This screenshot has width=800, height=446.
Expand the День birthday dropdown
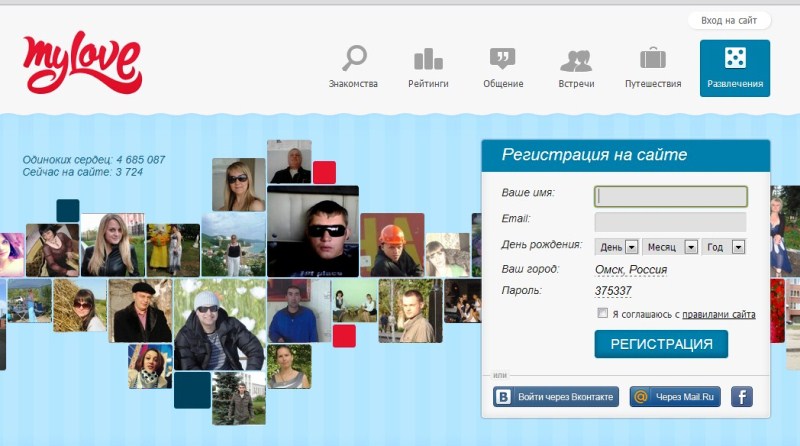pyautogui.click(x=617, y=247)
